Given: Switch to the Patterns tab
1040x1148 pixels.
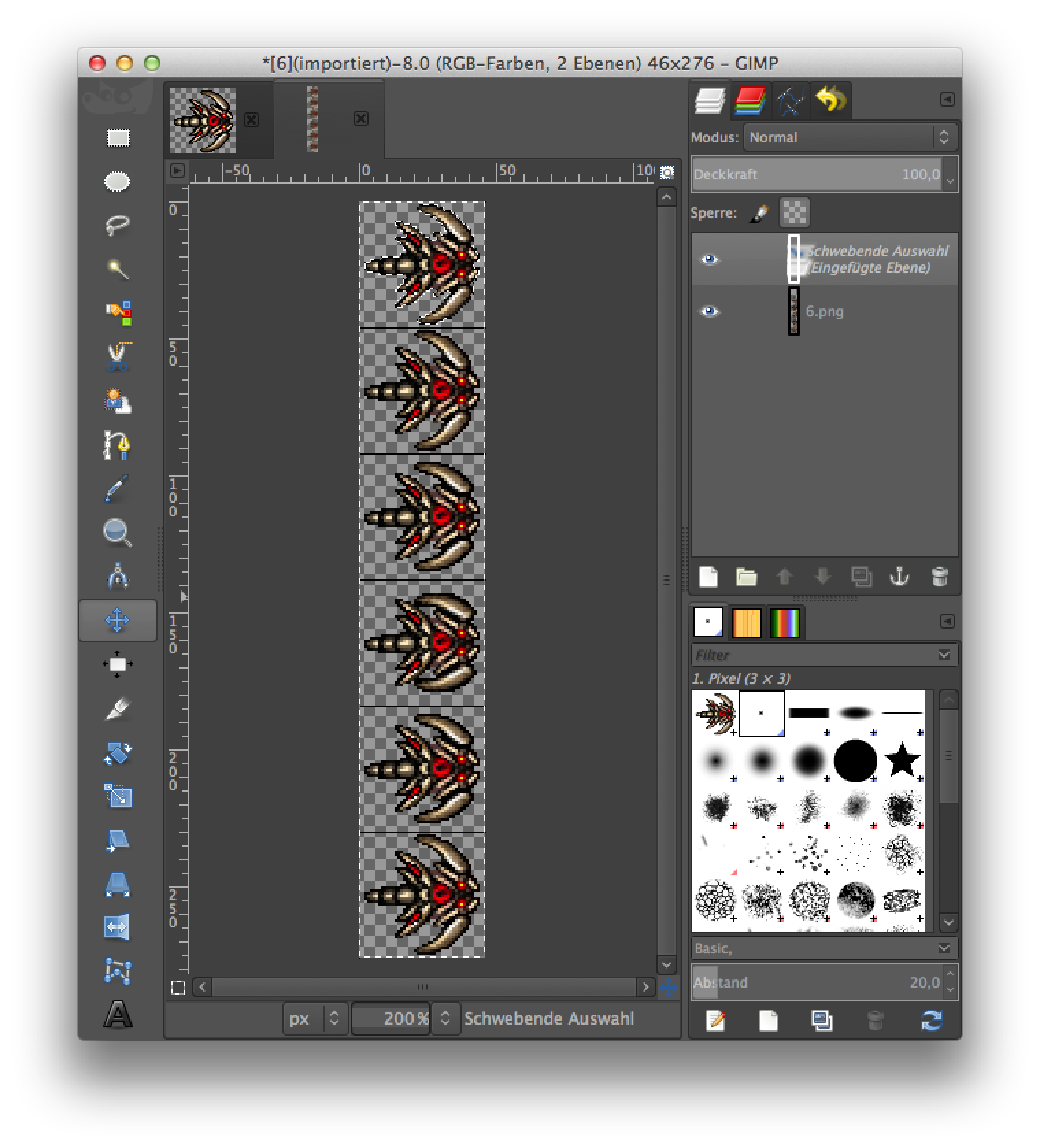Looking at the screenshot, I should 747,623.
